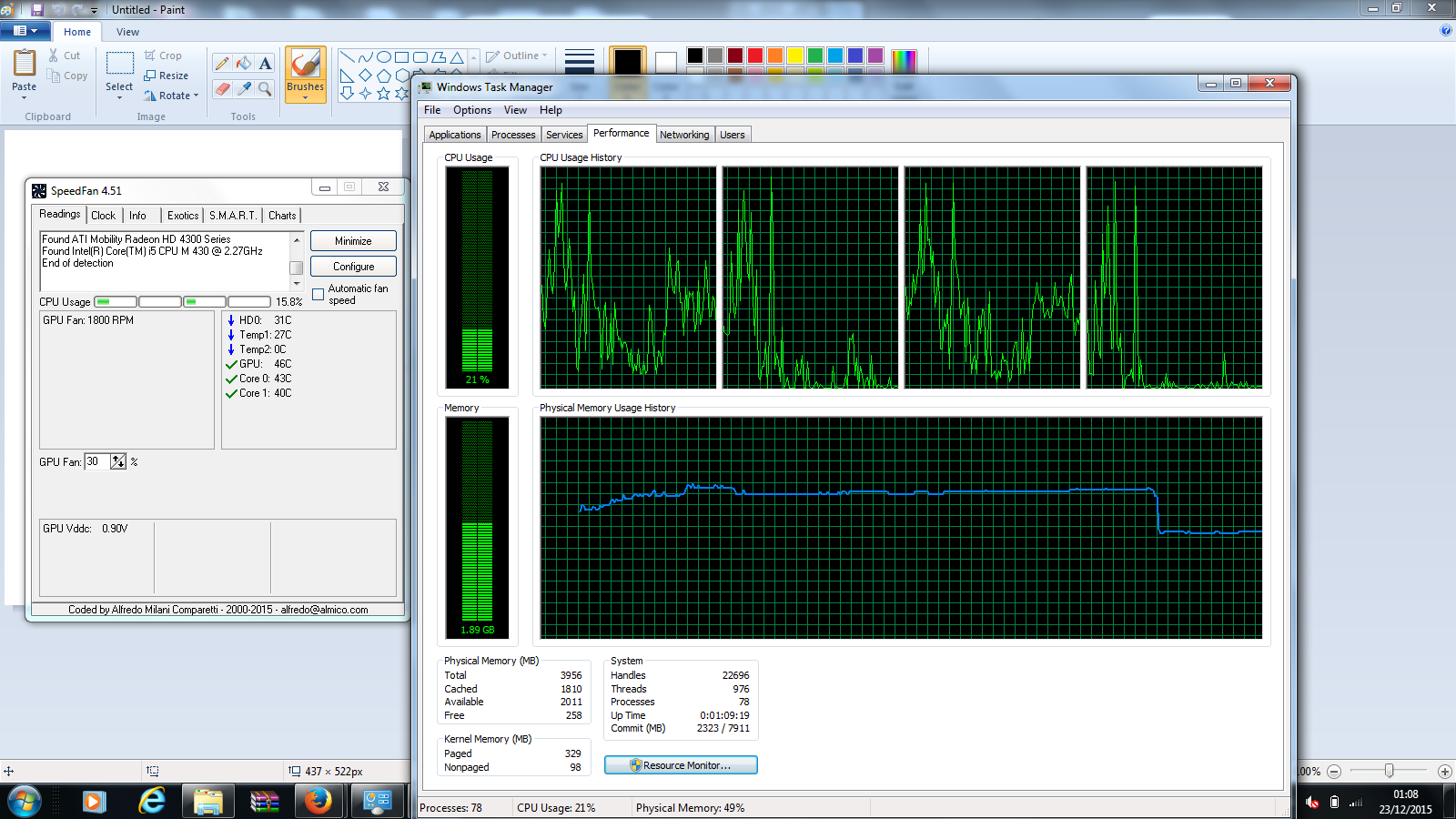
Task: Select the Eraser tool
Action: pyautogui.click(x=222, y=88)
